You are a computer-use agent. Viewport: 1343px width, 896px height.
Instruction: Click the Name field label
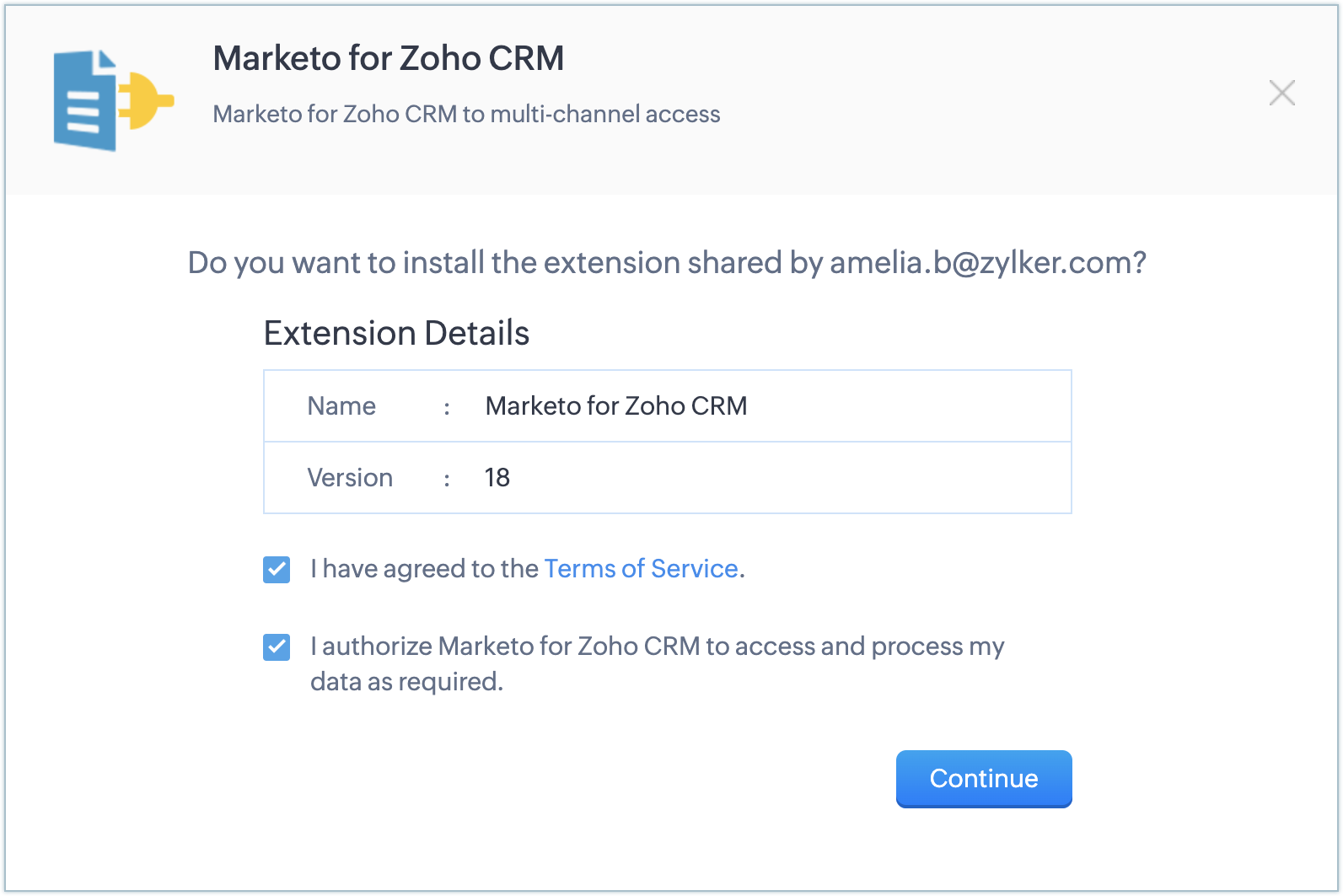pyautogui.click(x=341, y=406)
